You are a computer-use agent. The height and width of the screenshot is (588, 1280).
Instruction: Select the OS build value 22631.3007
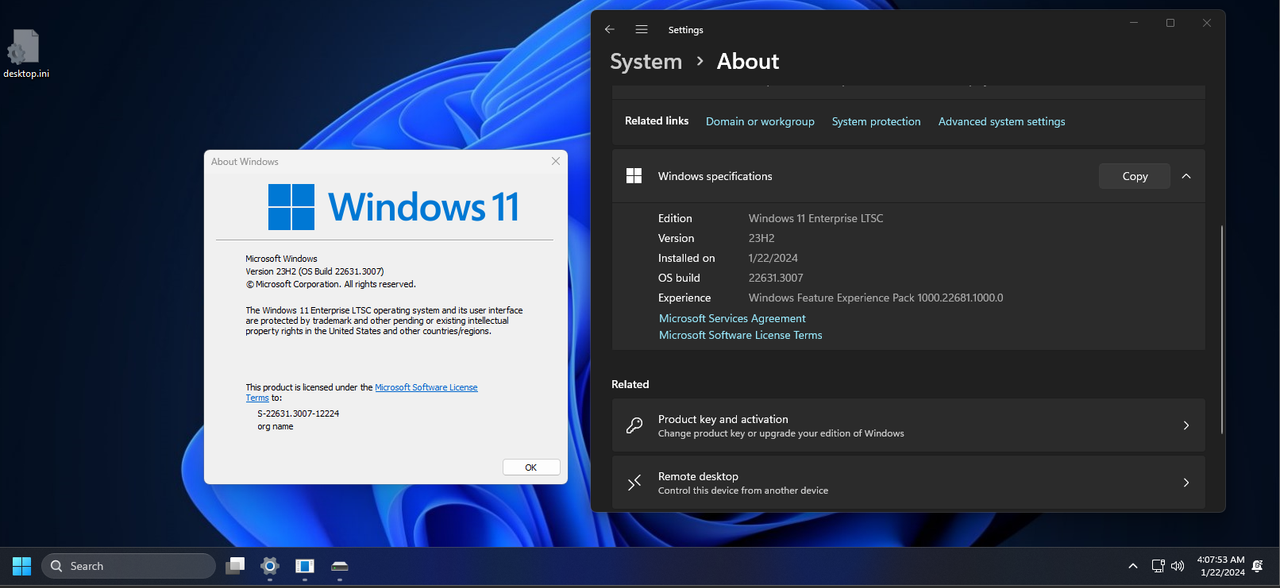coord(776,278)
